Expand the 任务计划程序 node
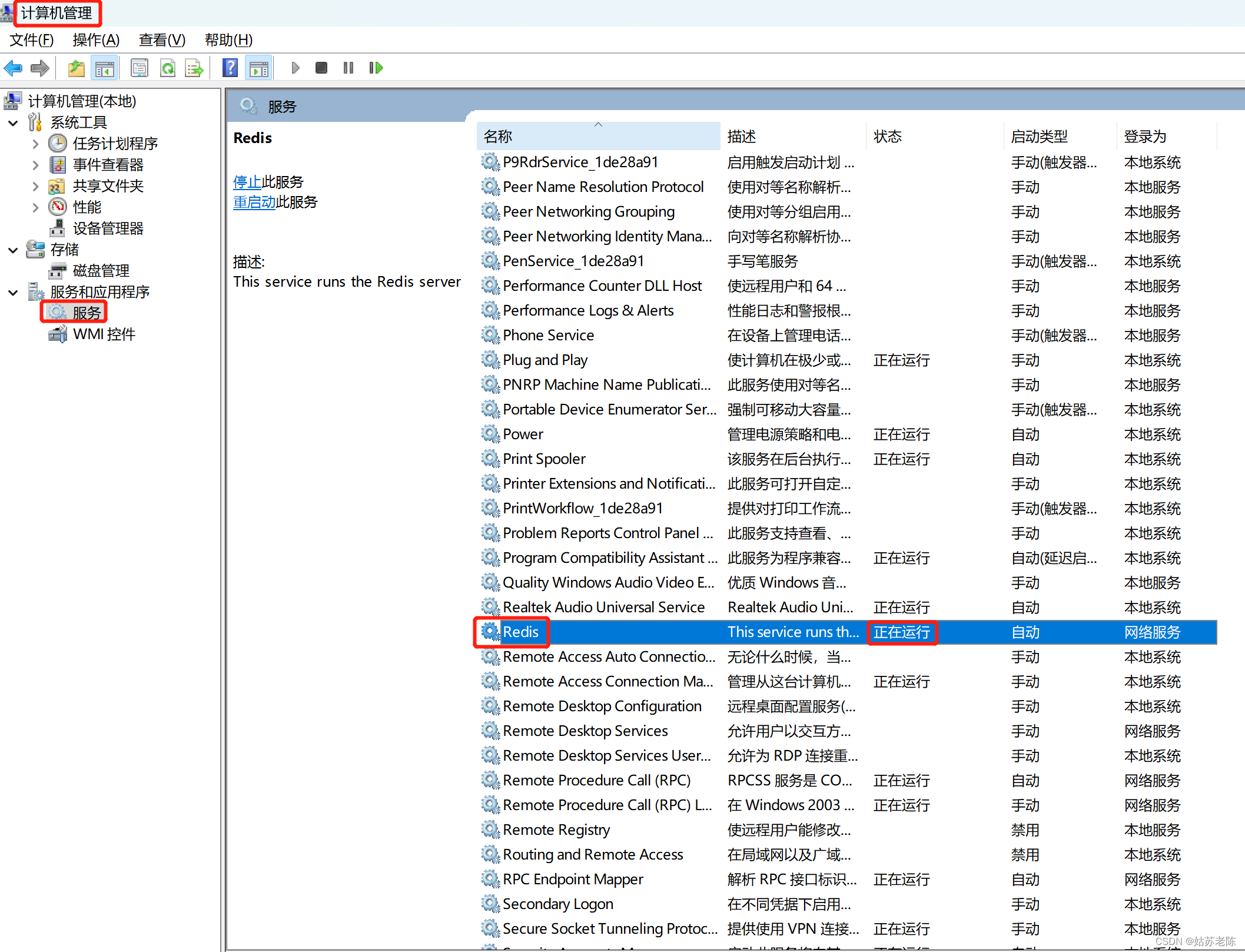 tap(35, 144)
